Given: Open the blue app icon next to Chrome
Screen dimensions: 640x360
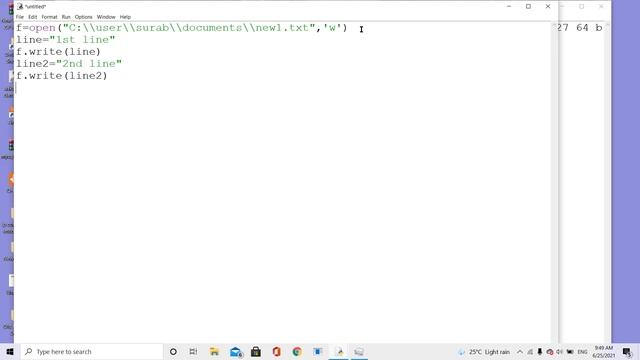Looking at the screenshot, I should tap(318, 351).
